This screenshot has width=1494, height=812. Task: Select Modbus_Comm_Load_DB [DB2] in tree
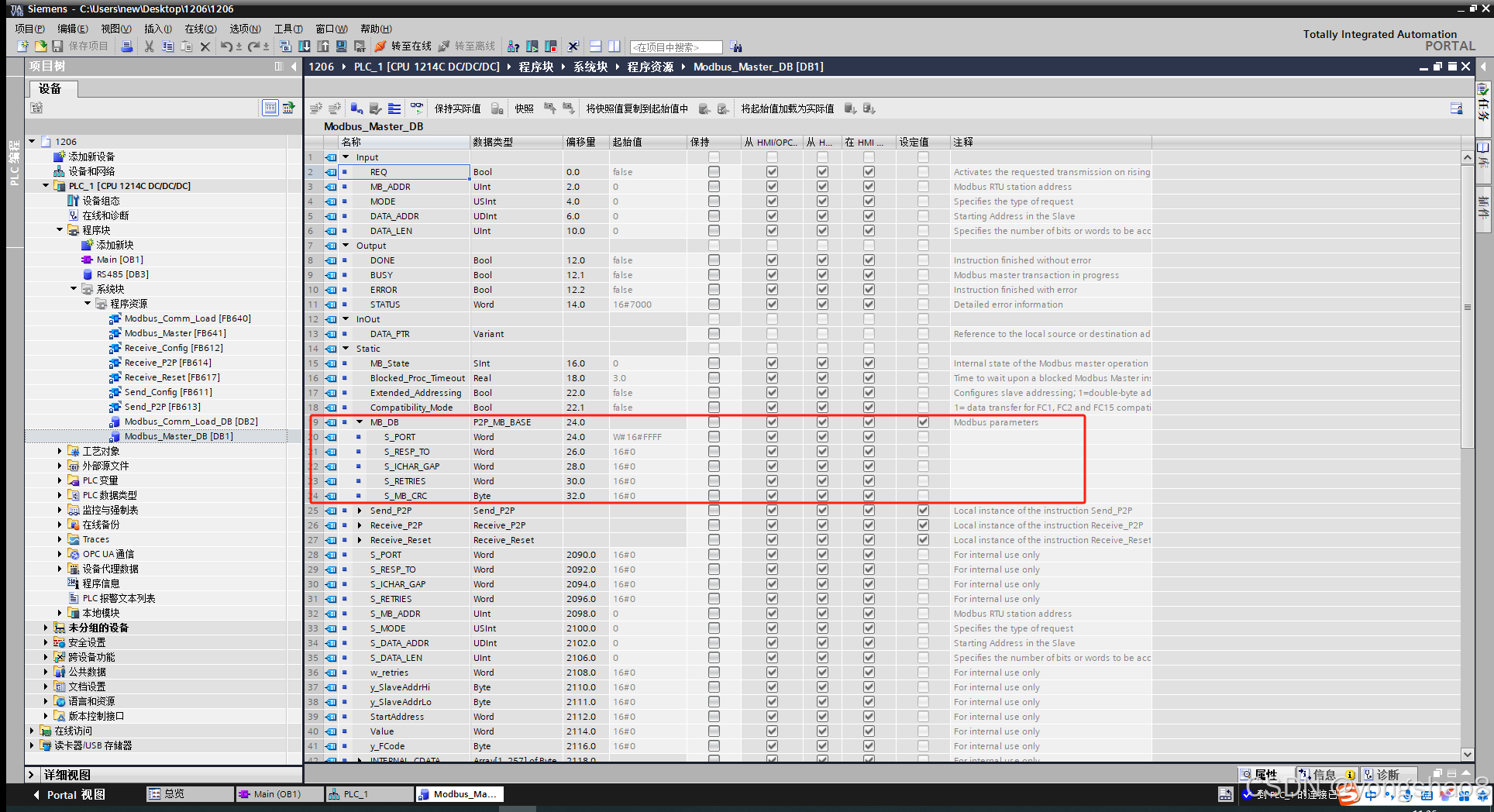tap(191, 421)
